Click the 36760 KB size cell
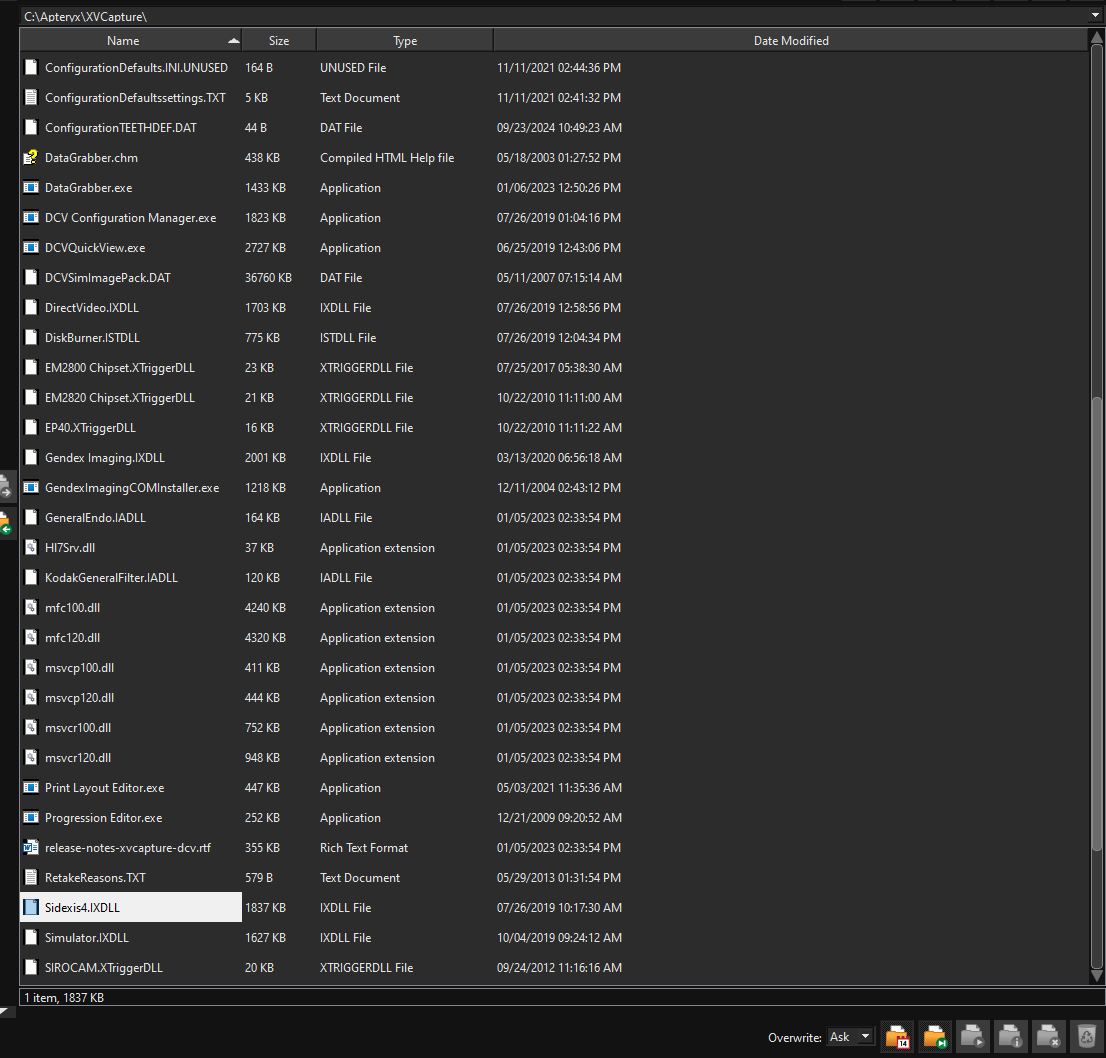Image resolution: width=1106 pixels, height=1058 pixels. pyautogui.click(x=268, y=278)
